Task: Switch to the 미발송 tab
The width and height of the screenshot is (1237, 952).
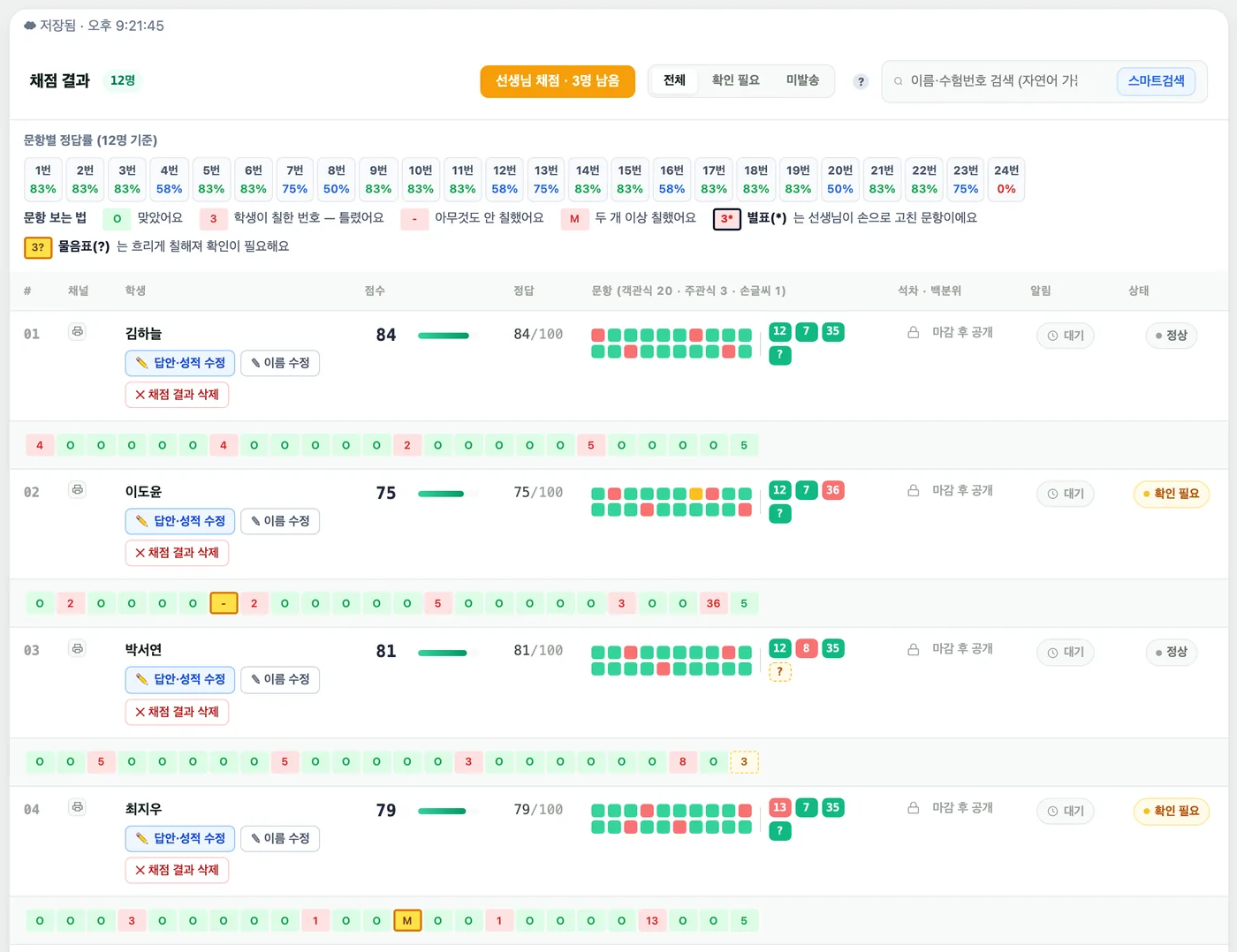Action: 802,80
